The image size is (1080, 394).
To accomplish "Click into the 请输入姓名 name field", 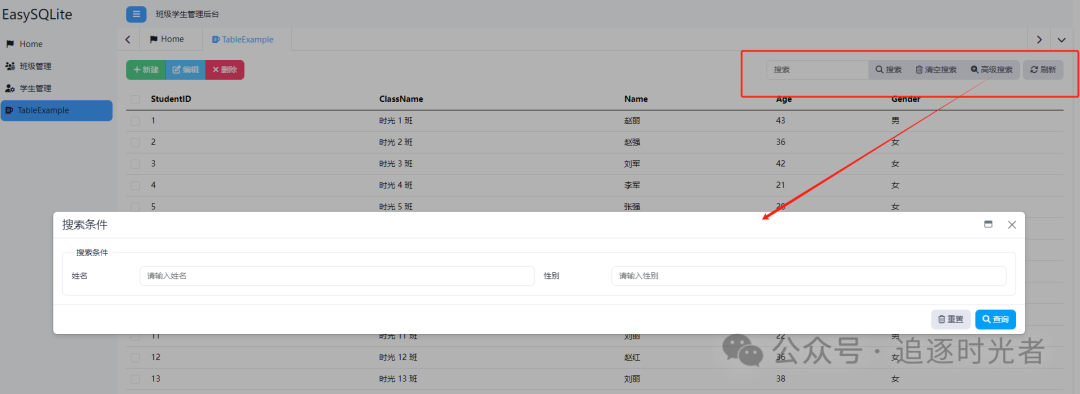I will tap(337, 276).
